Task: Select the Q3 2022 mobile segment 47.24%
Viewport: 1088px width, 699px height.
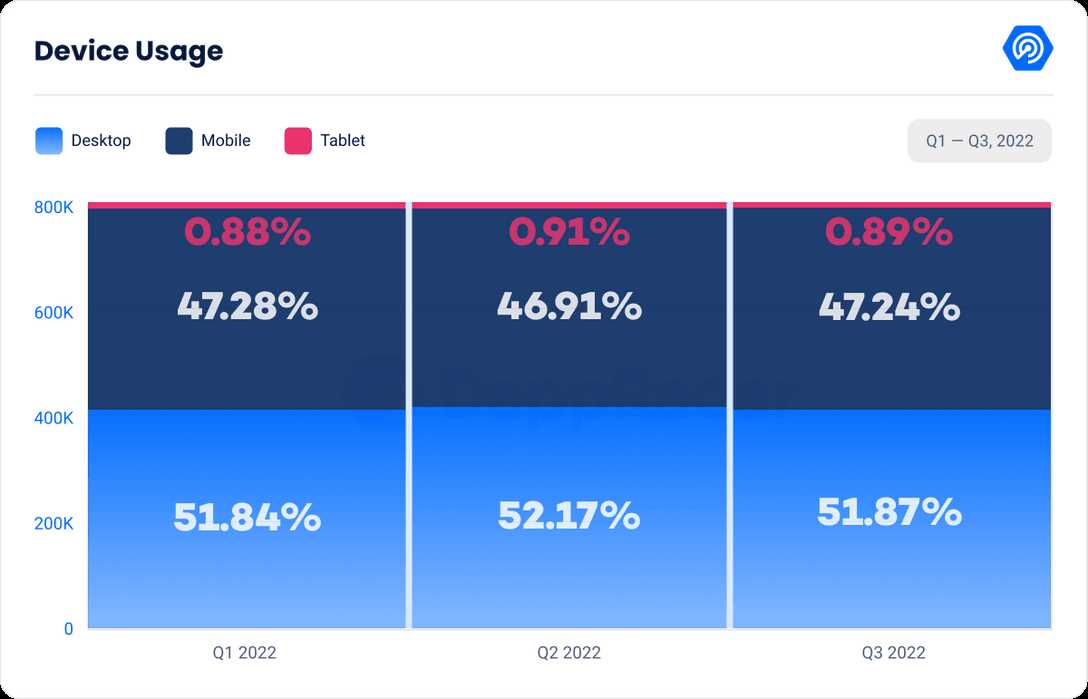Action: pyautogui.click(x=890, y=306)
